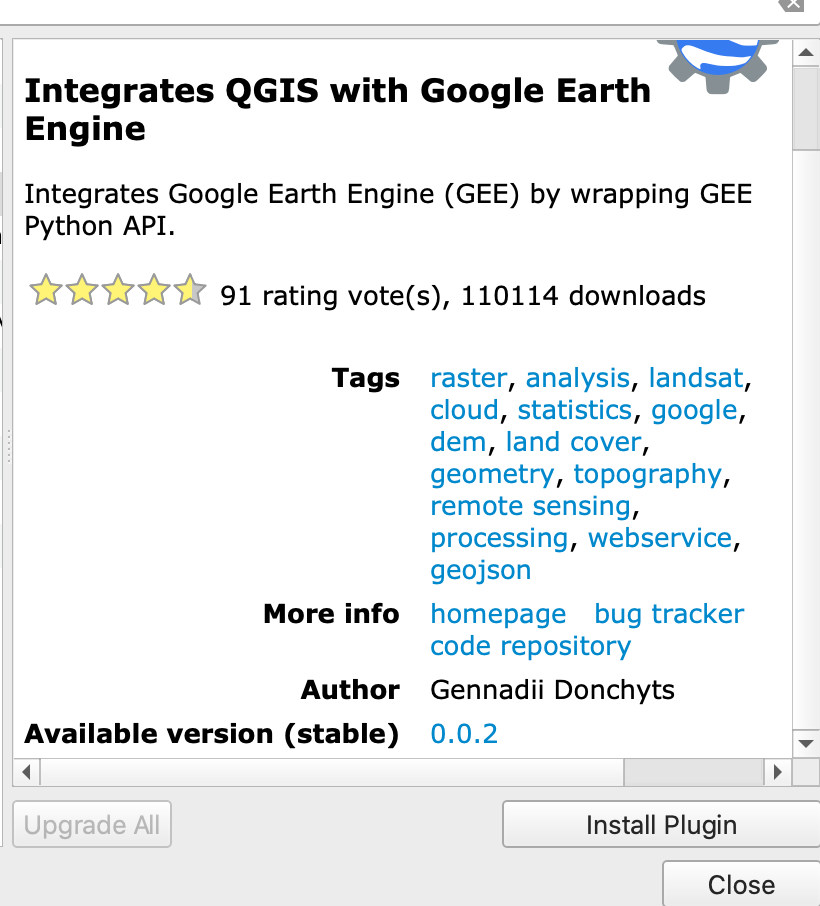
Task: Open the topography tag link
Action: point(647,474)
